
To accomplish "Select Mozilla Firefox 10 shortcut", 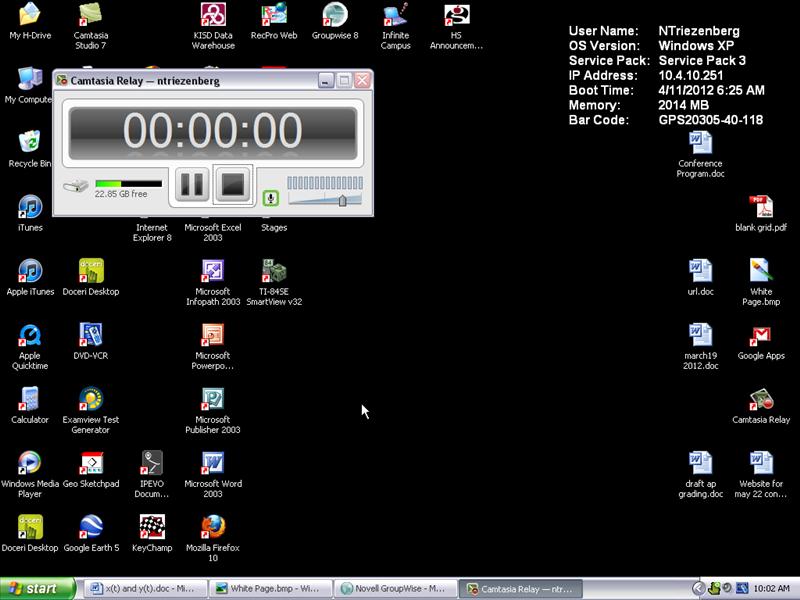I will [x=213, y=538].
